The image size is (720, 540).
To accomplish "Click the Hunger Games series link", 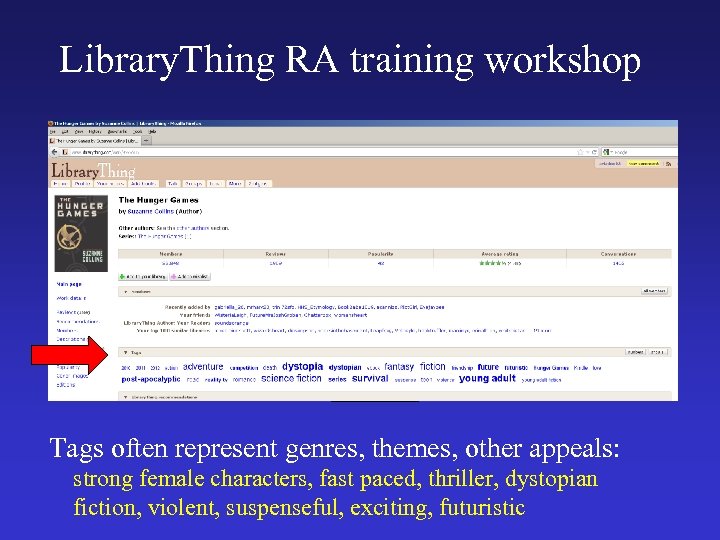I will (x=161, y=236).
